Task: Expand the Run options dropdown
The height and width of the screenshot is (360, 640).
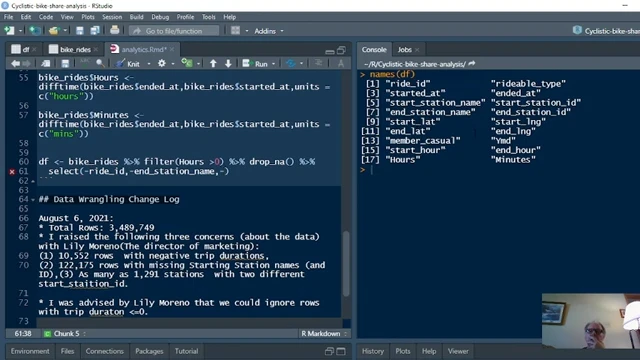Action: pyautogui.click(x=273, y=64)
